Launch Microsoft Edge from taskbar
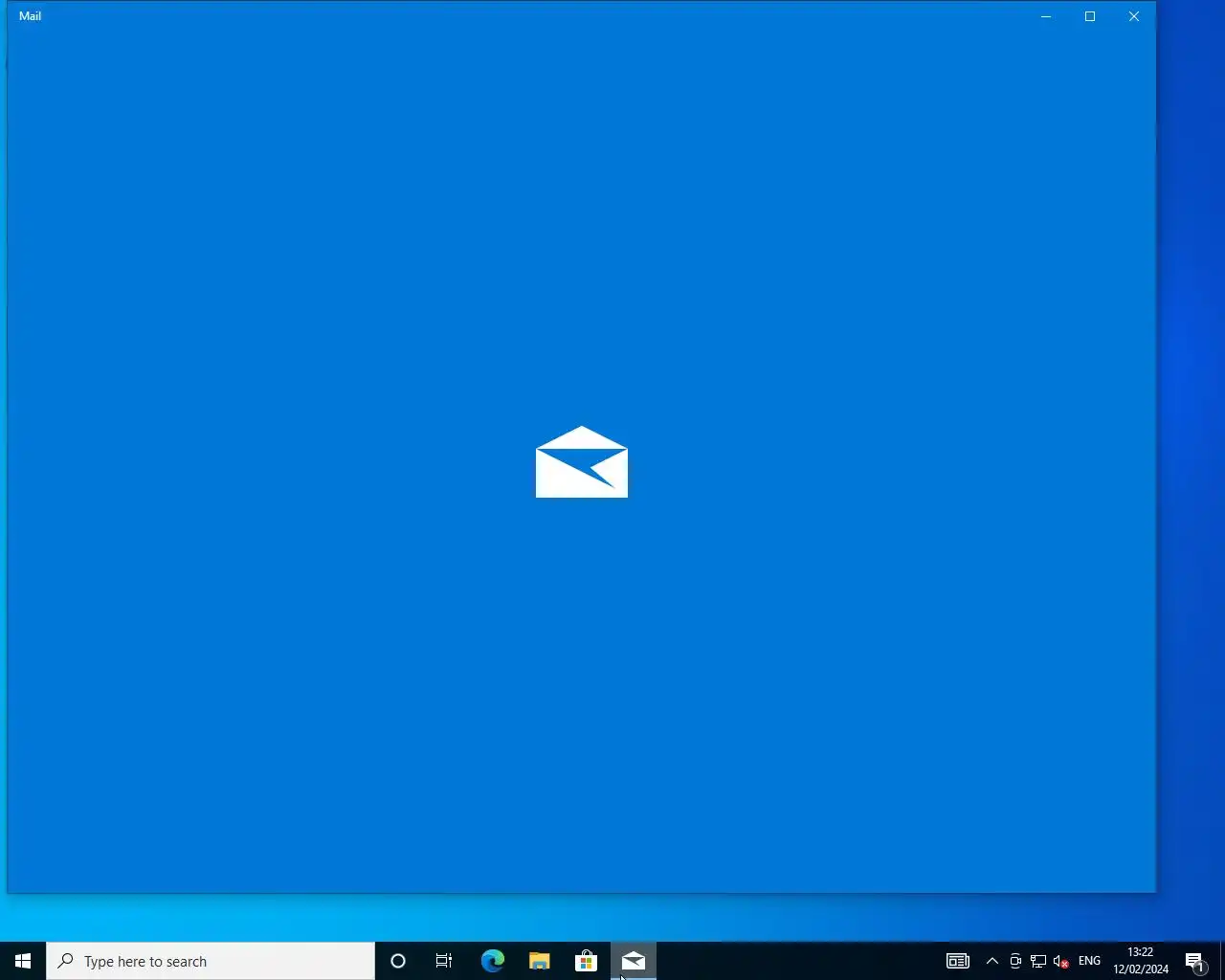The image size is (1225, 980). [492, 961]
